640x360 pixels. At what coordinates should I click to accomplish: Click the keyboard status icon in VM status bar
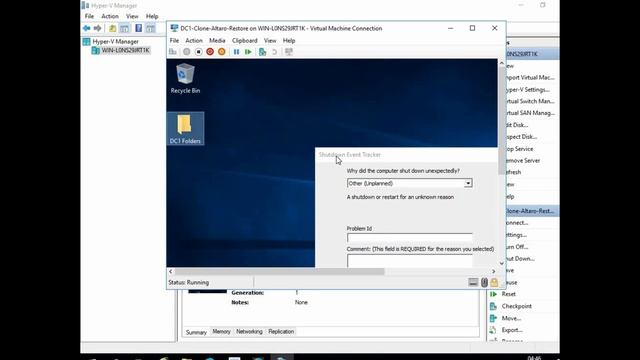point(473,282)
